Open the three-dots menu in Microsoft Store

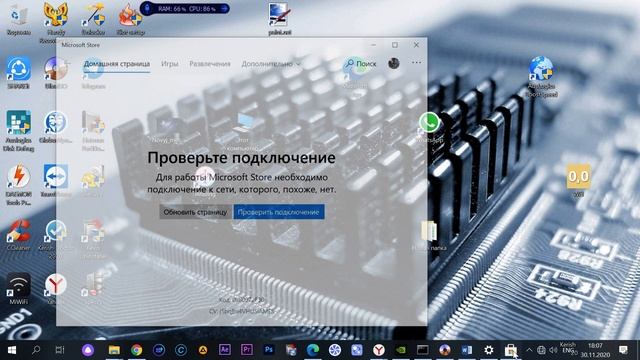(416, 63)
